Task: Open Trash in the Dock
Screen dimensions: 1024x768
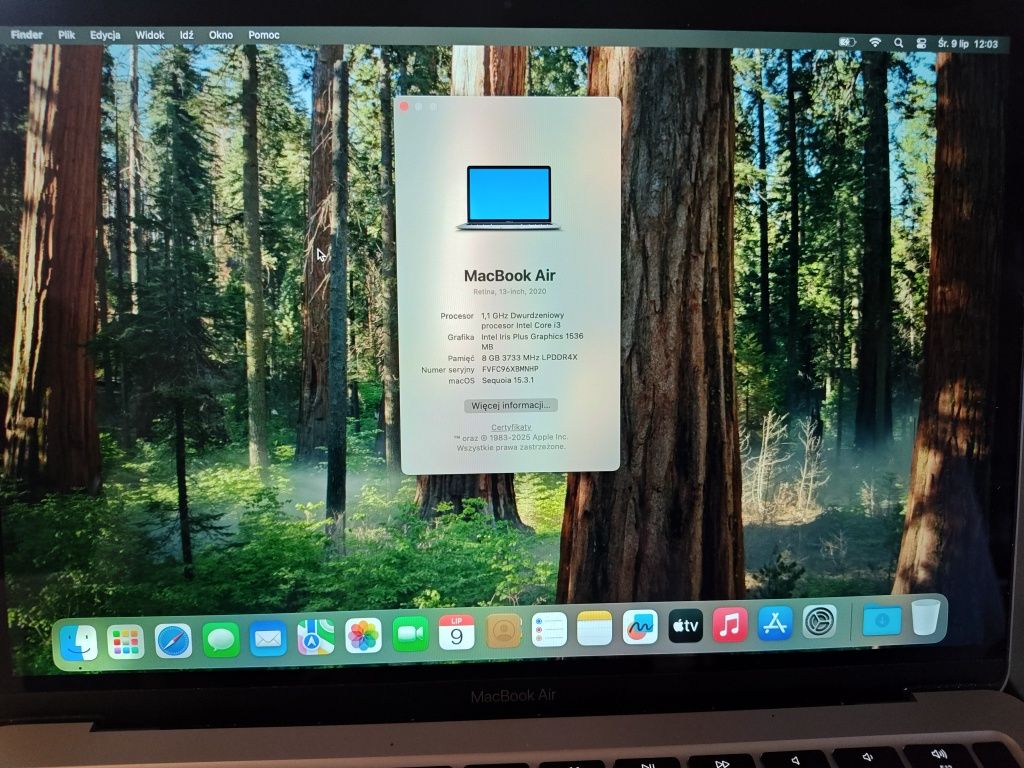Action: tap(925, 617)
